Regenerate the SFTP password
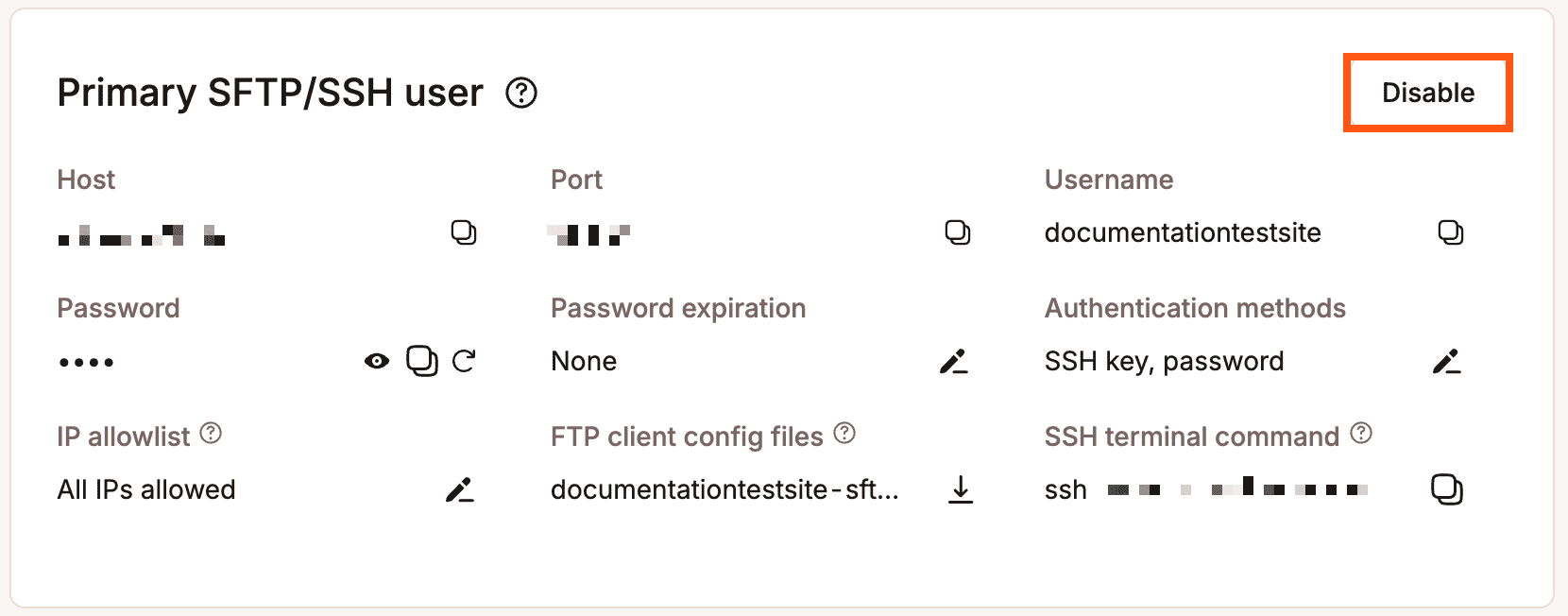 pyautogui.click(x=464, y=361)
